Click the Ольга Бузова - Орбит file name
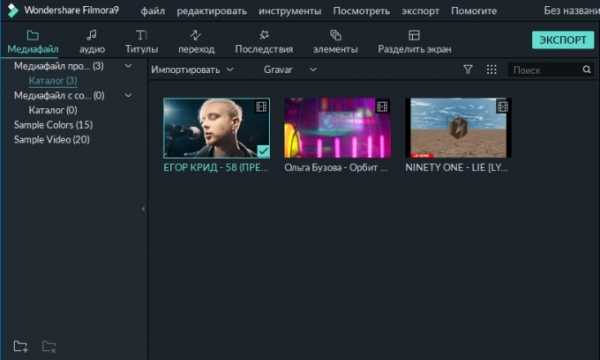 click(x=336, y=168)
